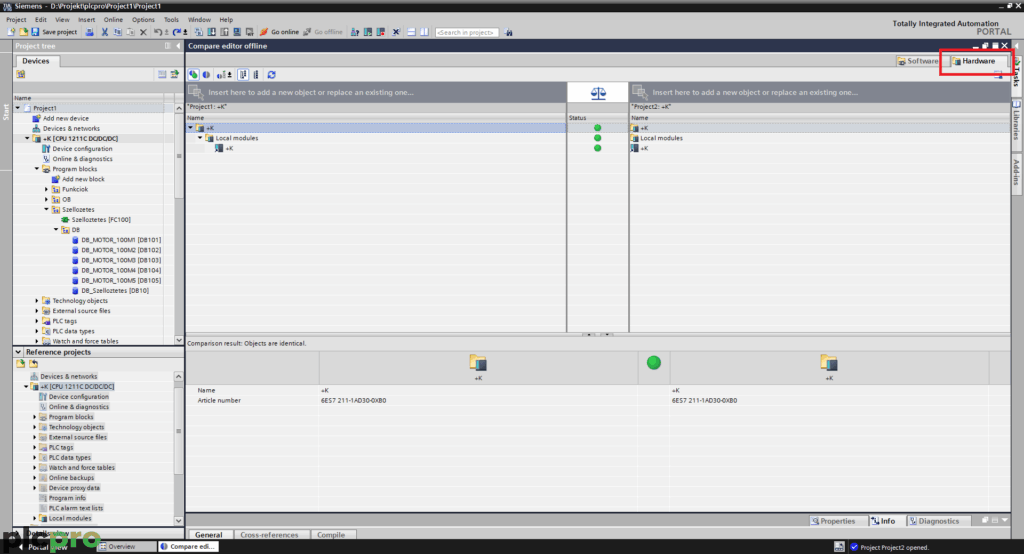Open the Compile tab
The height and width of the screenshot is (554, 1024).
point(331,534)
